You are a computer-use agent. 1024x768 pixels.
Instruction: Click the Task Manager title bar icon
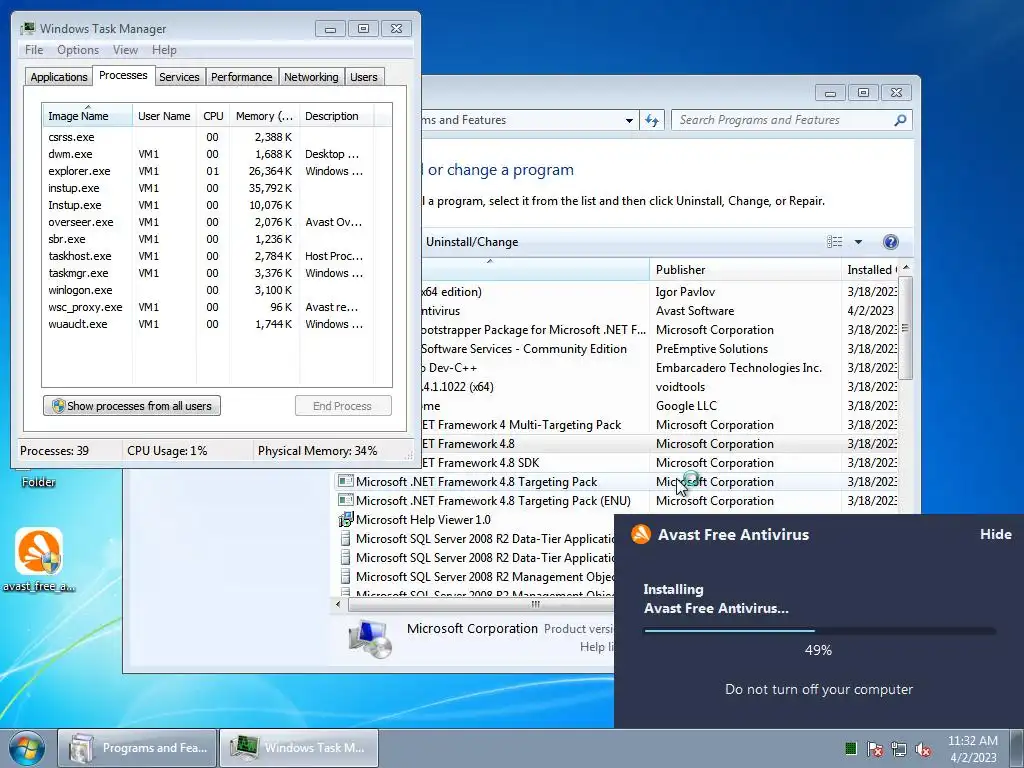[27, 28]
